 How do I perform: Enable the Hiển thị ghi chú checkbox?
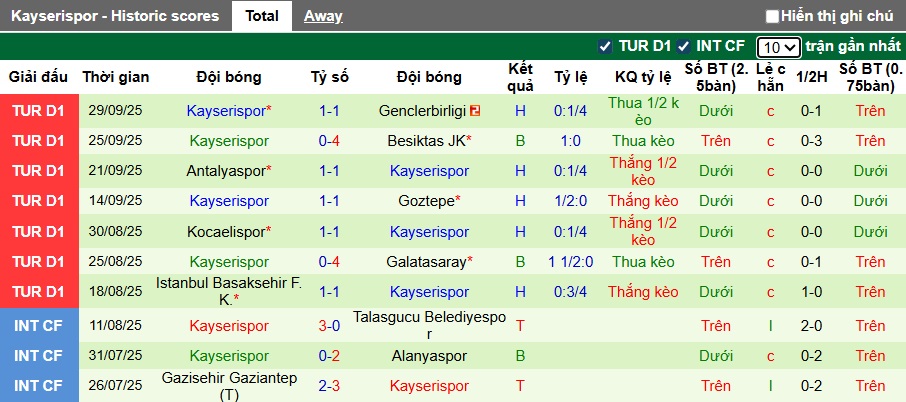pyautogui.click(x=772, y=16)
